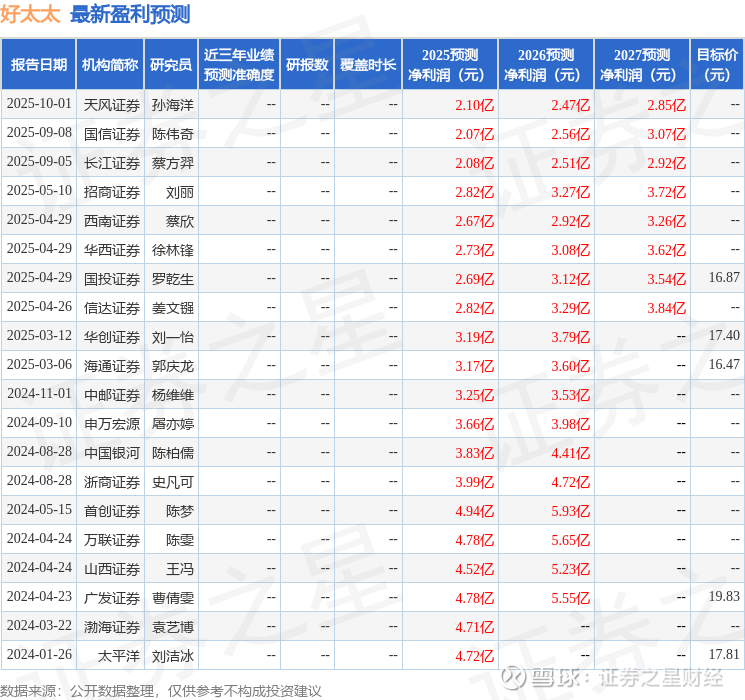The height and width of the screenshot is (700, 745).
Task: Select the 2025预测净利润 column header
Action: click(x=450, y=65)
